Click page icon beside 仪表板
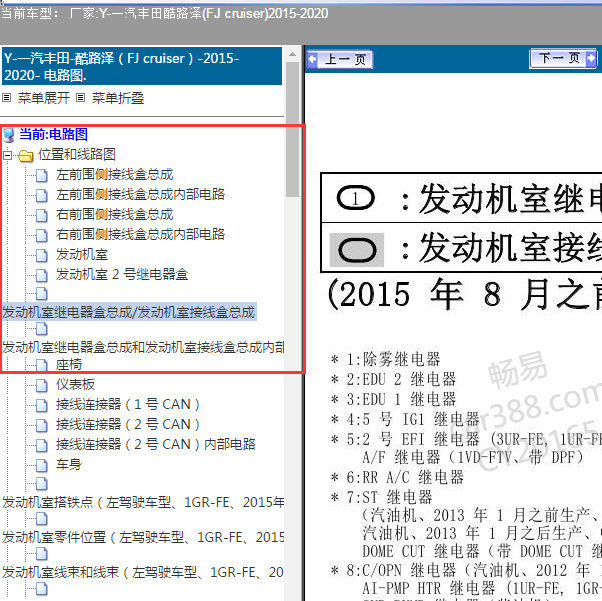602x601 pixels. 41,385
